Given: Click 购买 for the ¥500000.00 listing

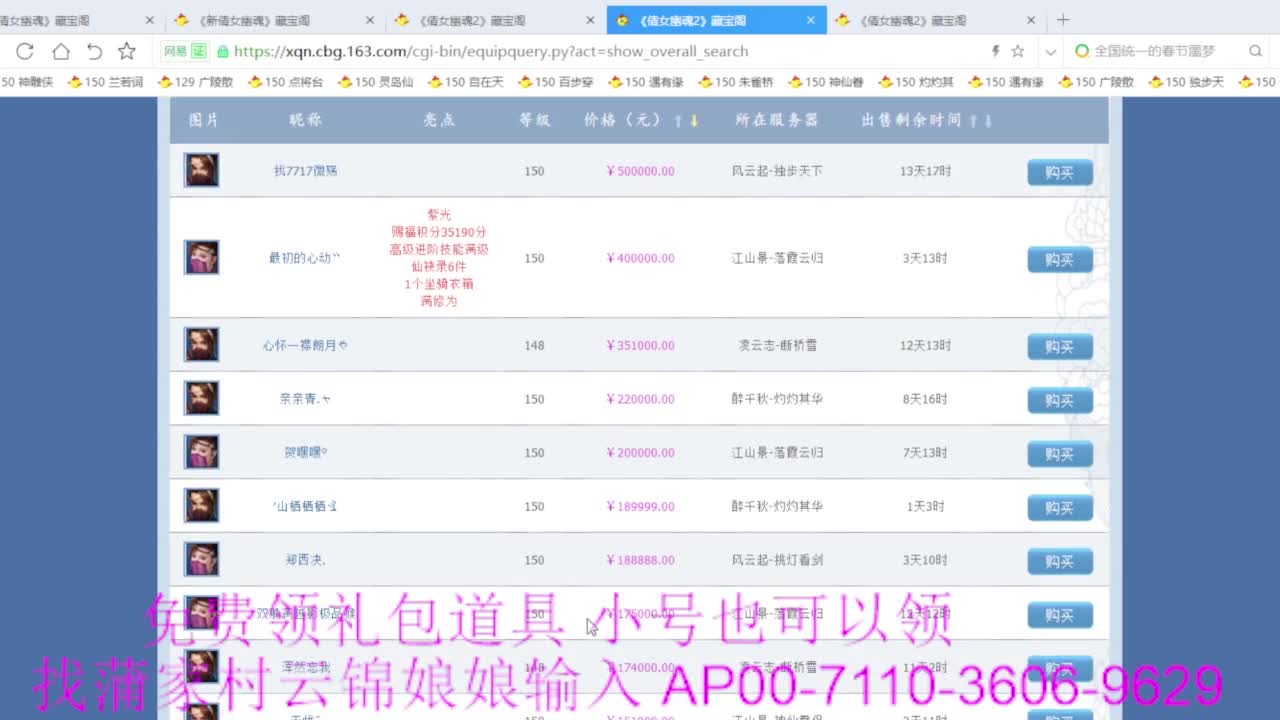Looking at the screenshot, I should tap(1060, 172).
